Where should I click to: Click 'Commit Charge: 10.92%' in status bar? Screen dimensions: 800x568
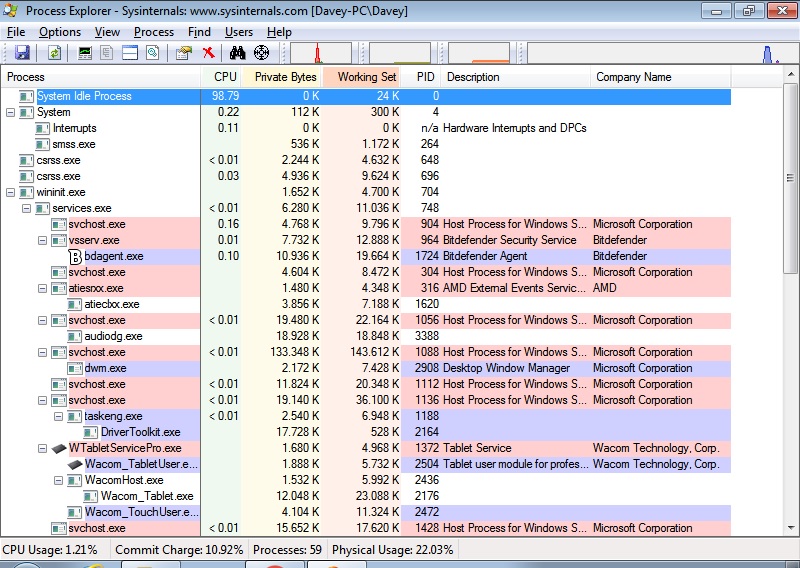tap(179, 550)
